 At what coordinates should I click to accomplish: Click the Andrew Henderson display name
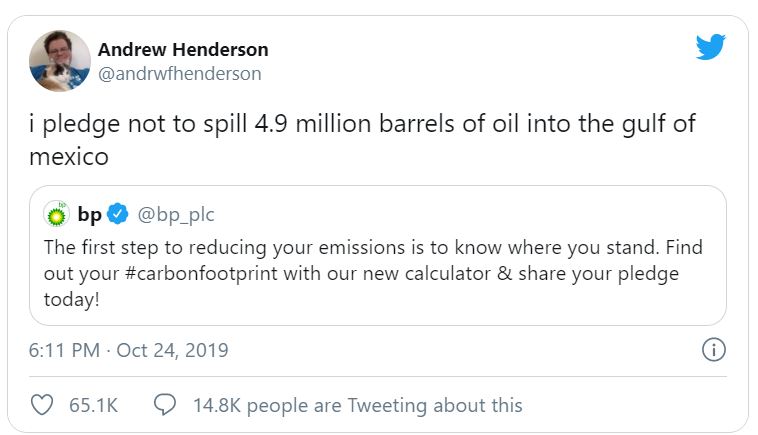[x=183, y=49]
